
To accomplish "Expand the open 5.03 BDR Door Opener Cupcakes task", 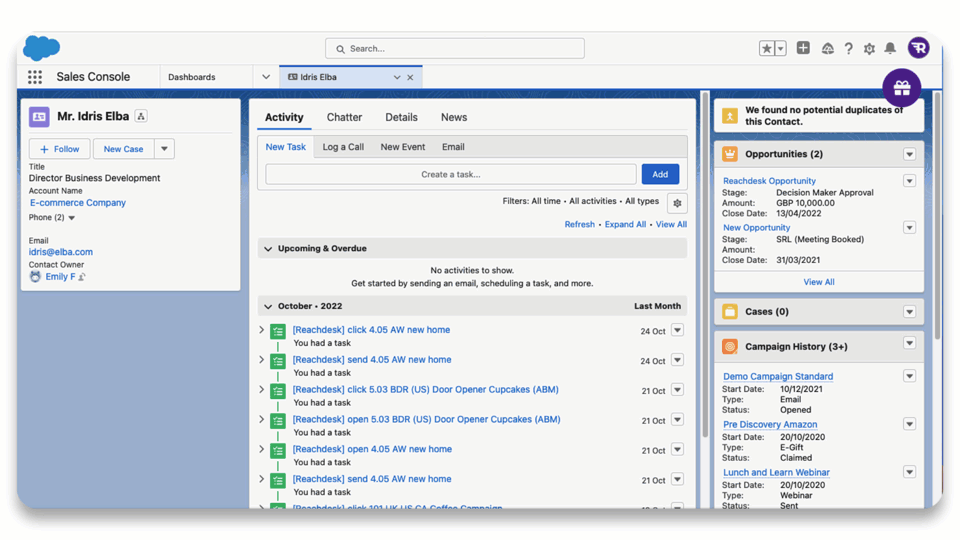I will (261, 419).
